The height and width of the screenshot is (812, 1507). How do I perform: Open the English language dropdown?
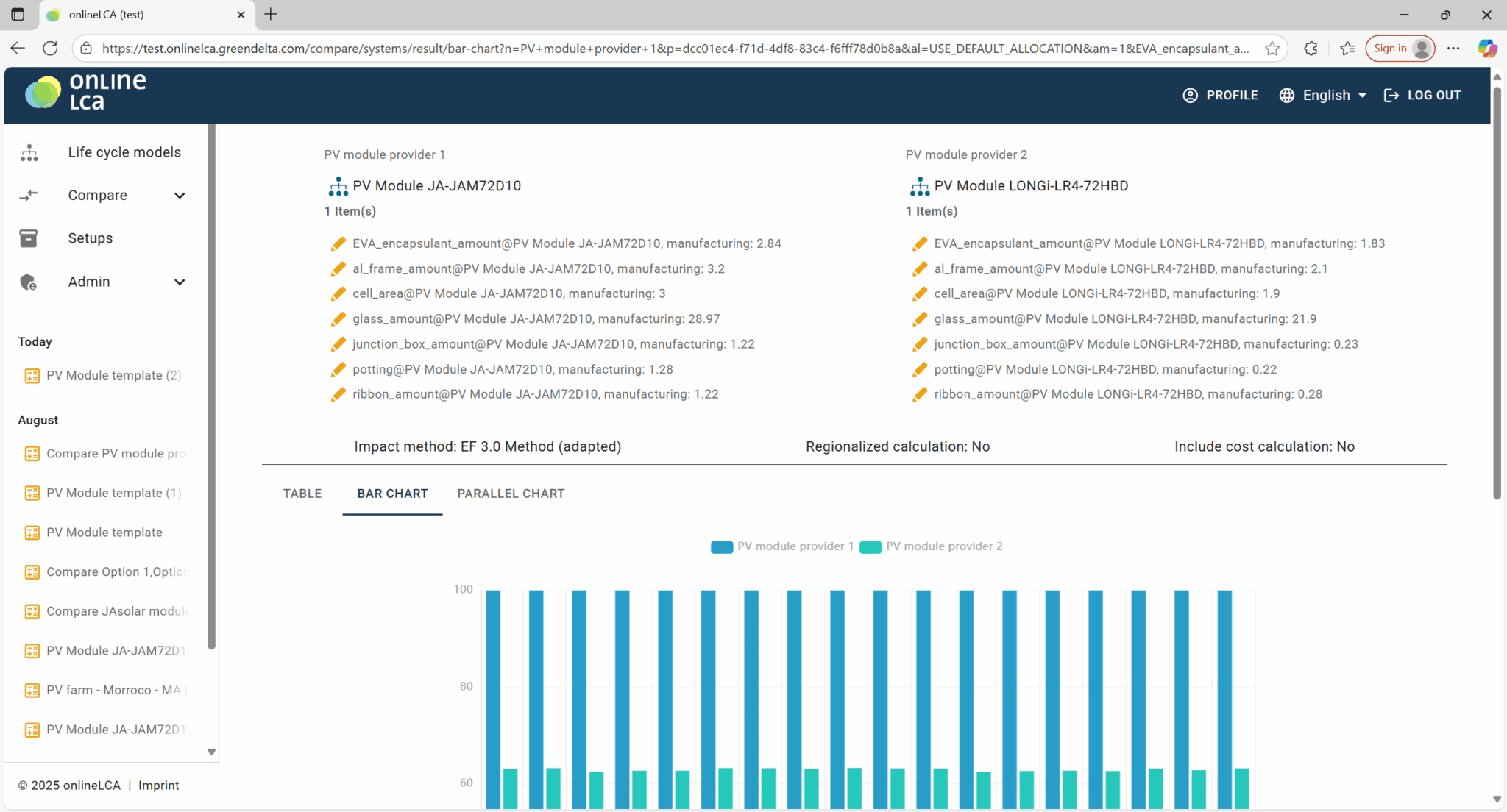pos(1325,96)
